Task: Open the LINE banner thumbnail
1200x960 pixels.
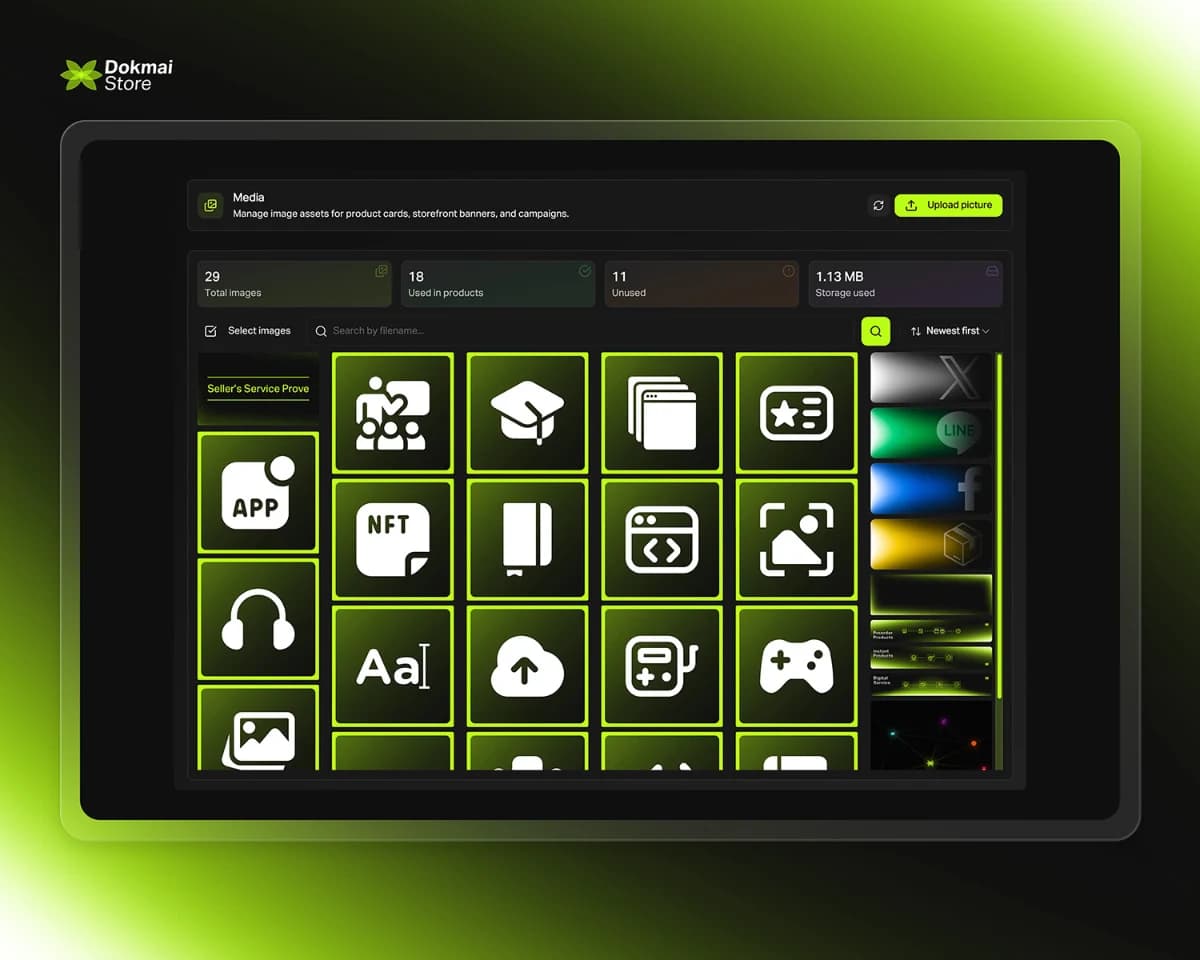Action: [x=930, y=432]
